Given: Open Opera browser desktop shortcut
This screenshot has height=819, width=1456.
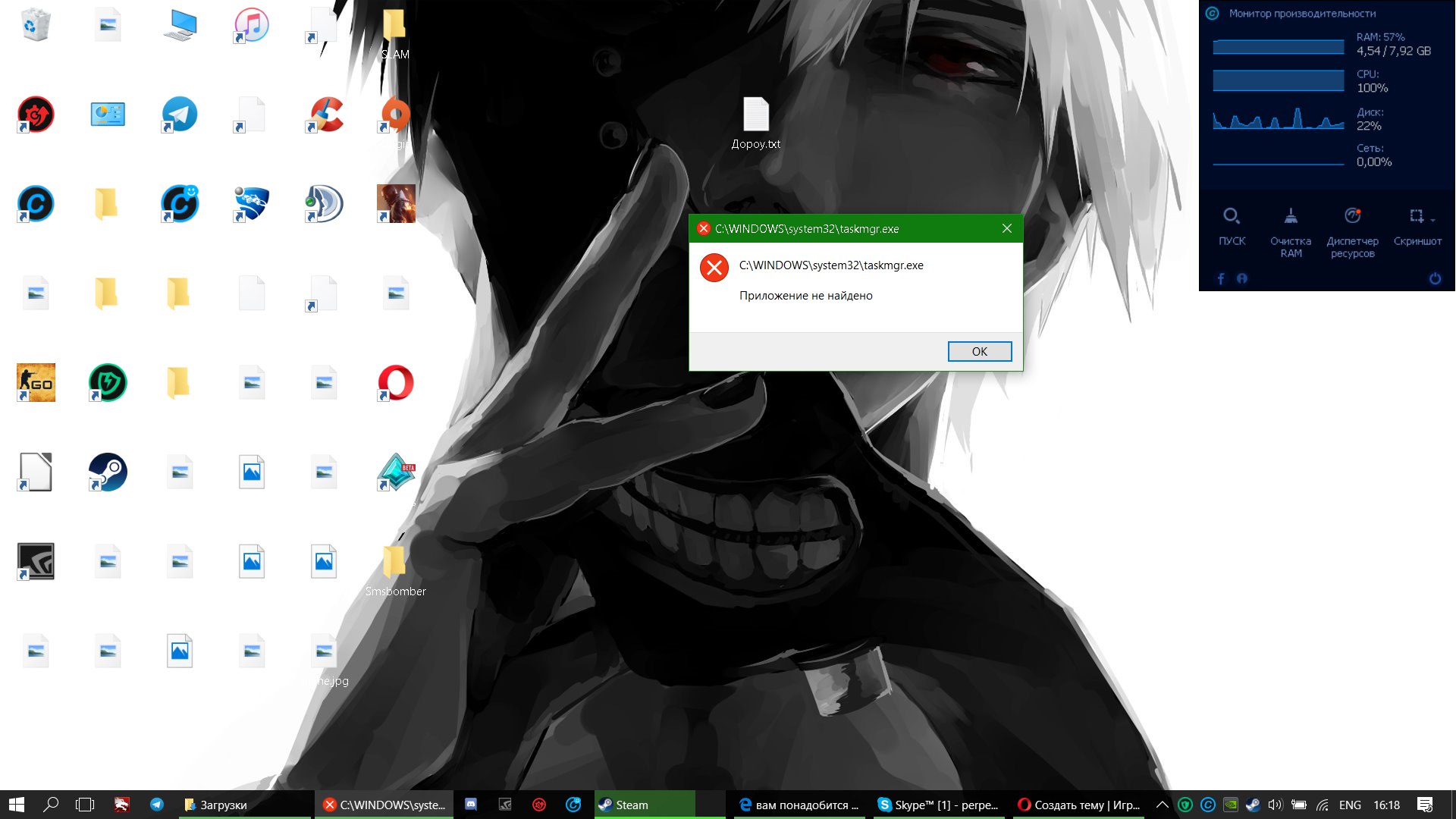Looking at the screenshot, I should [x=395, y=383].
